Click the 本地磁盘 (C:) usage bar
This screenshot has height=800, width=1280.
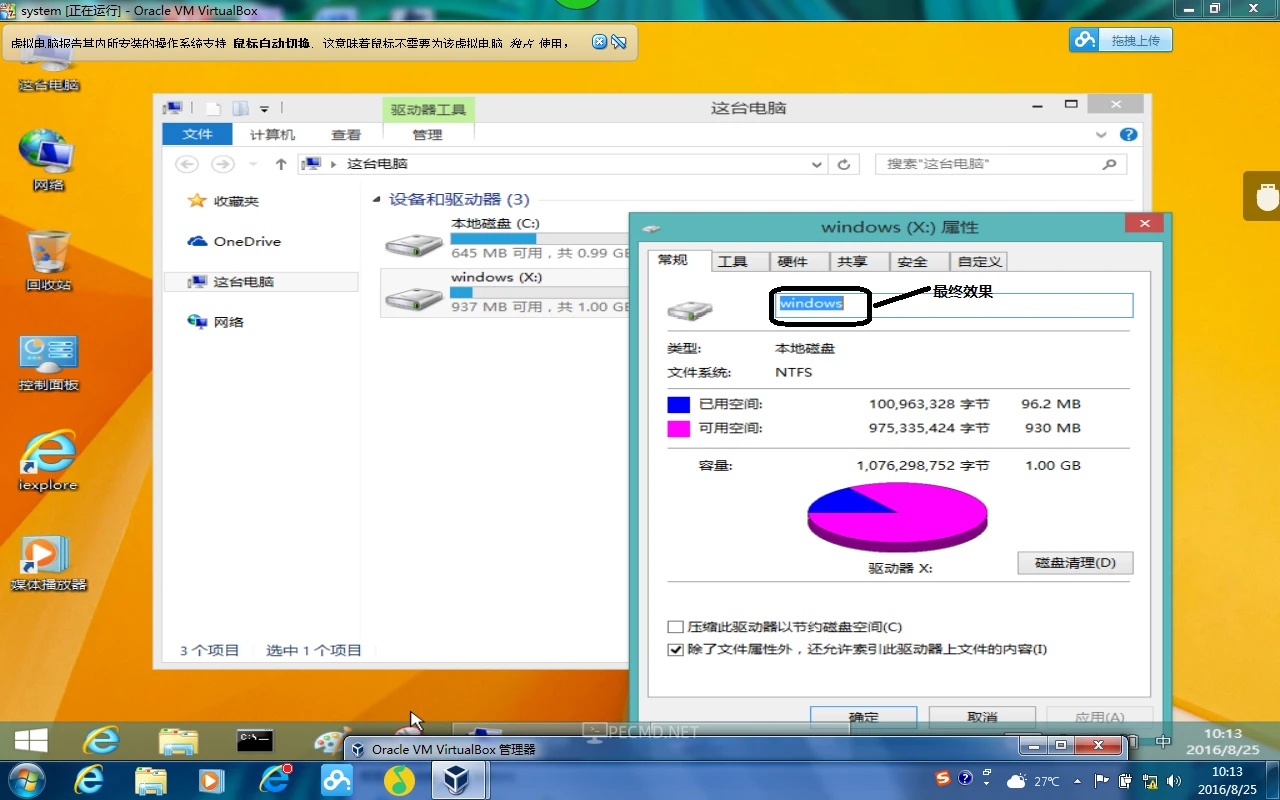540,239
